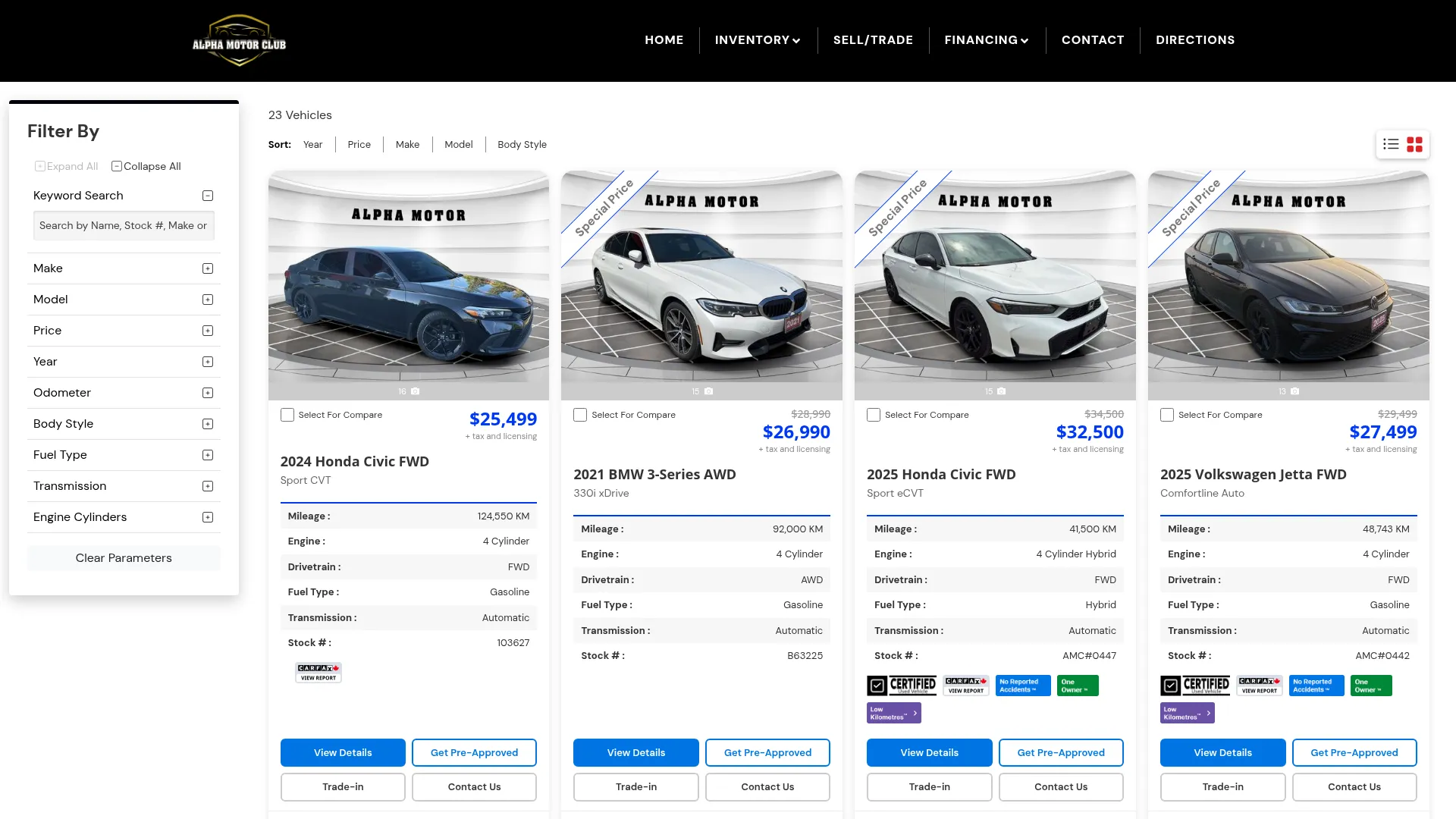Open 2025 Honda Civic photo thumbnail

coord(995,286)
